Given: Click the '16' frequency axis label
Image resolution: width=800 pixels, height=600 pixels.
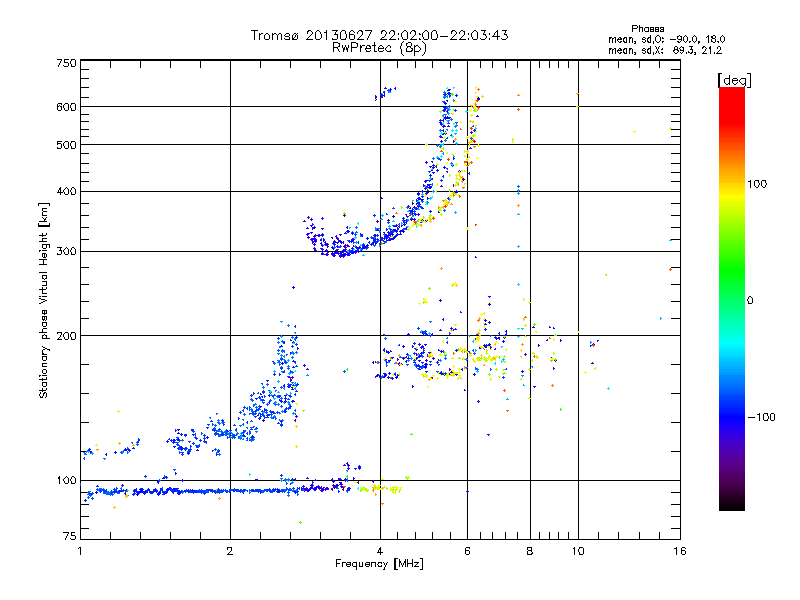Looking at the screenshot, I should pos(680,551).
